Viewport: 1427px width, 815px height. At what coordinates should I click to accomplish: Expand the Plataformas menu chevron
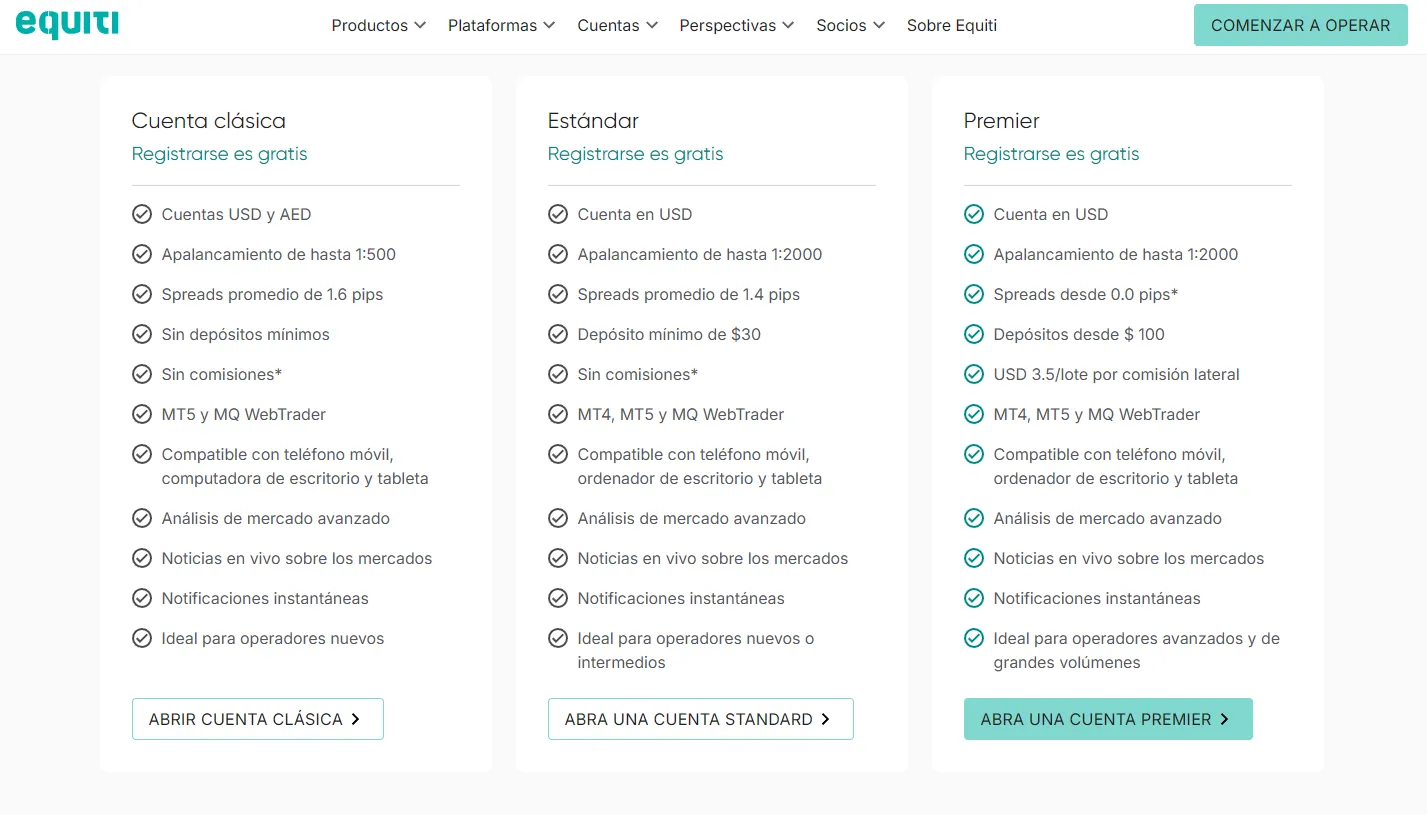point(549,26)
